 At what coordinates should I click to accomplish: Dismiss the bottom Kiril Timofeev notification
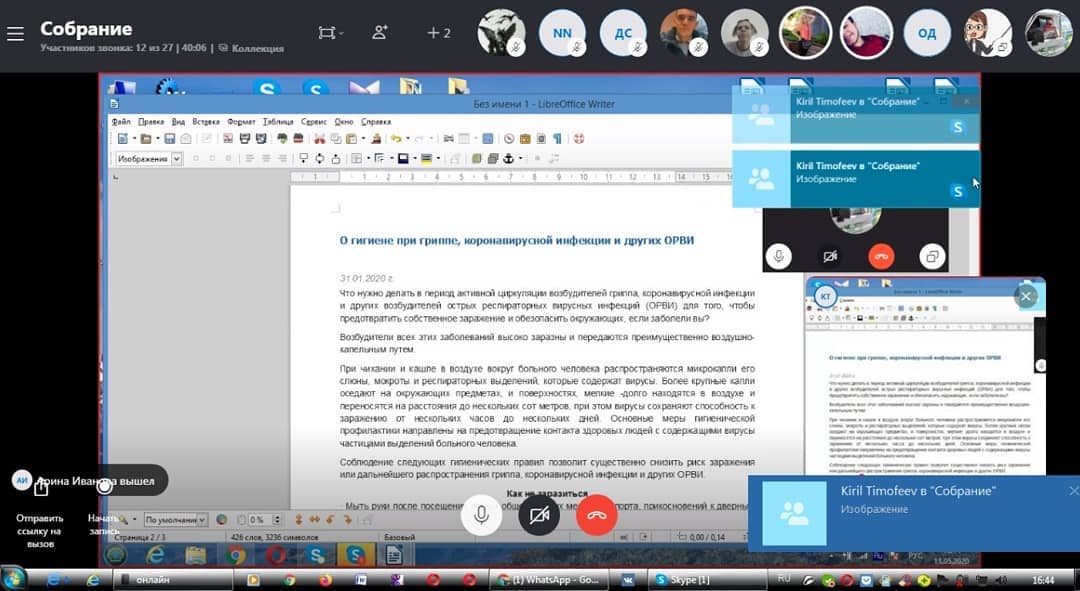pos(1073,490)
